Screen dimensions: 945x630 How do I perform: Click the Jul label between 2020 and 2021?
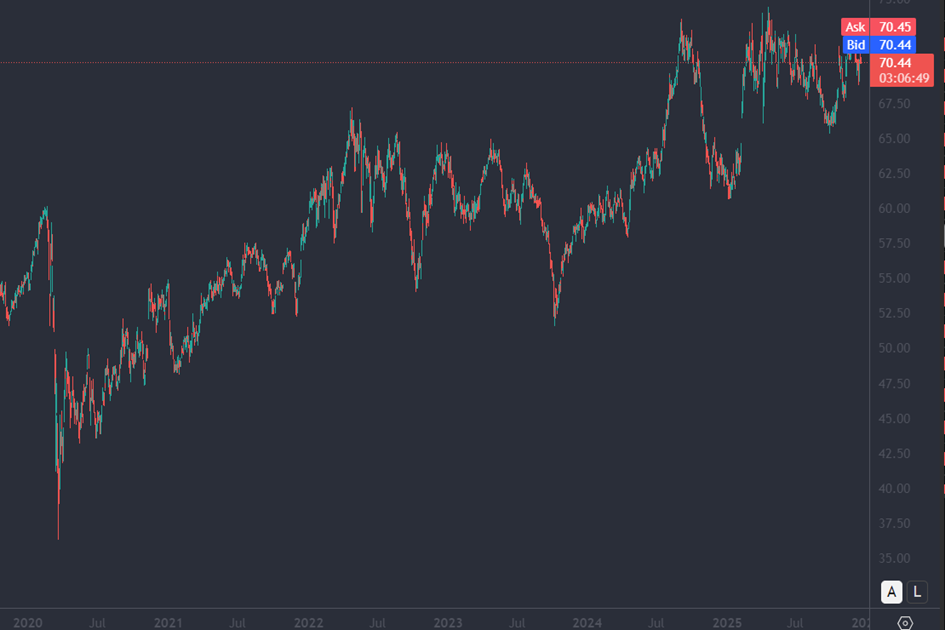(97, 623)
